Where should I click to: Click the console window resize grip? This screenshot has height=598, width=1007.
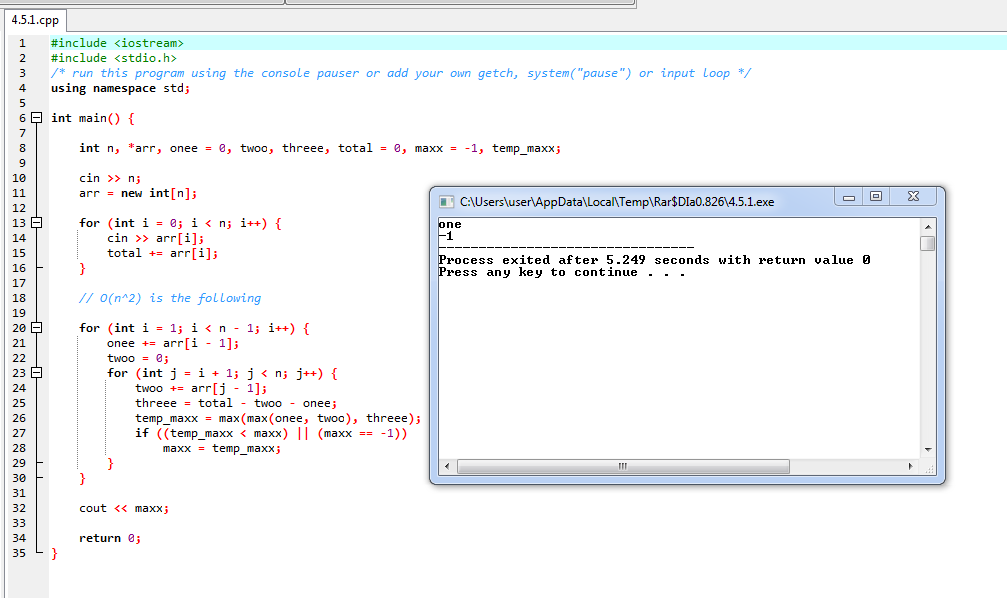point(928,468)
